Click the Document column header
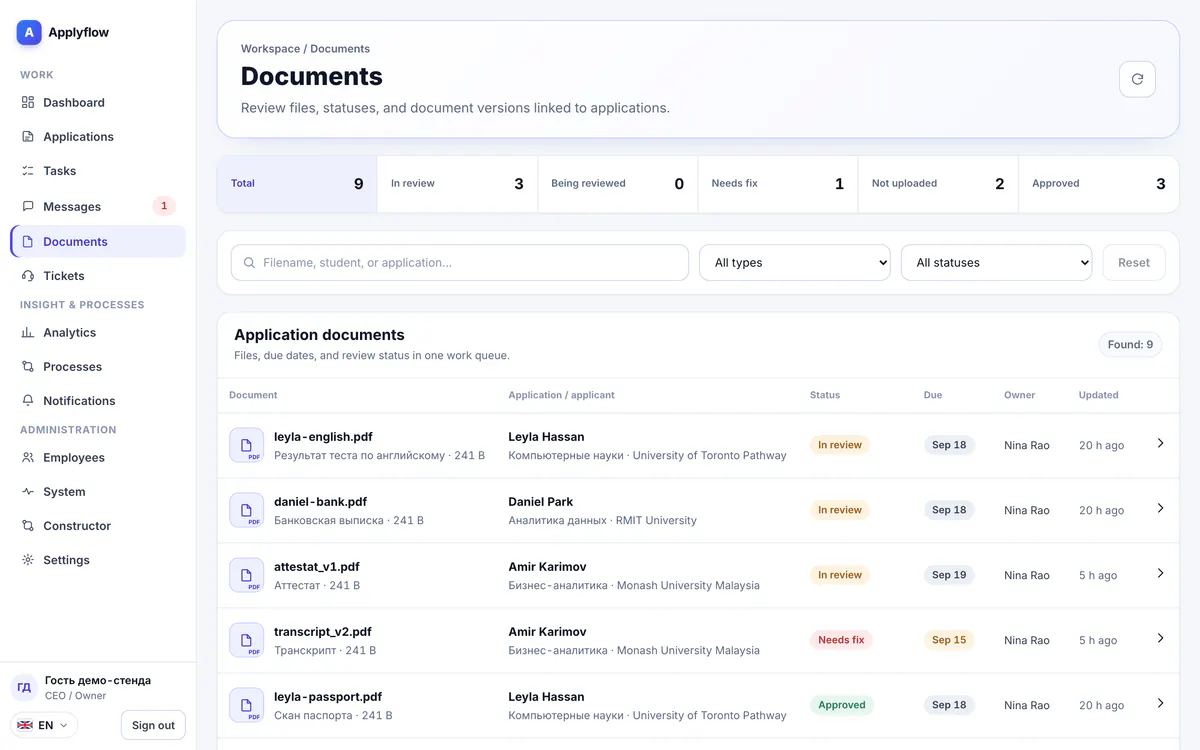 [253, 395]
